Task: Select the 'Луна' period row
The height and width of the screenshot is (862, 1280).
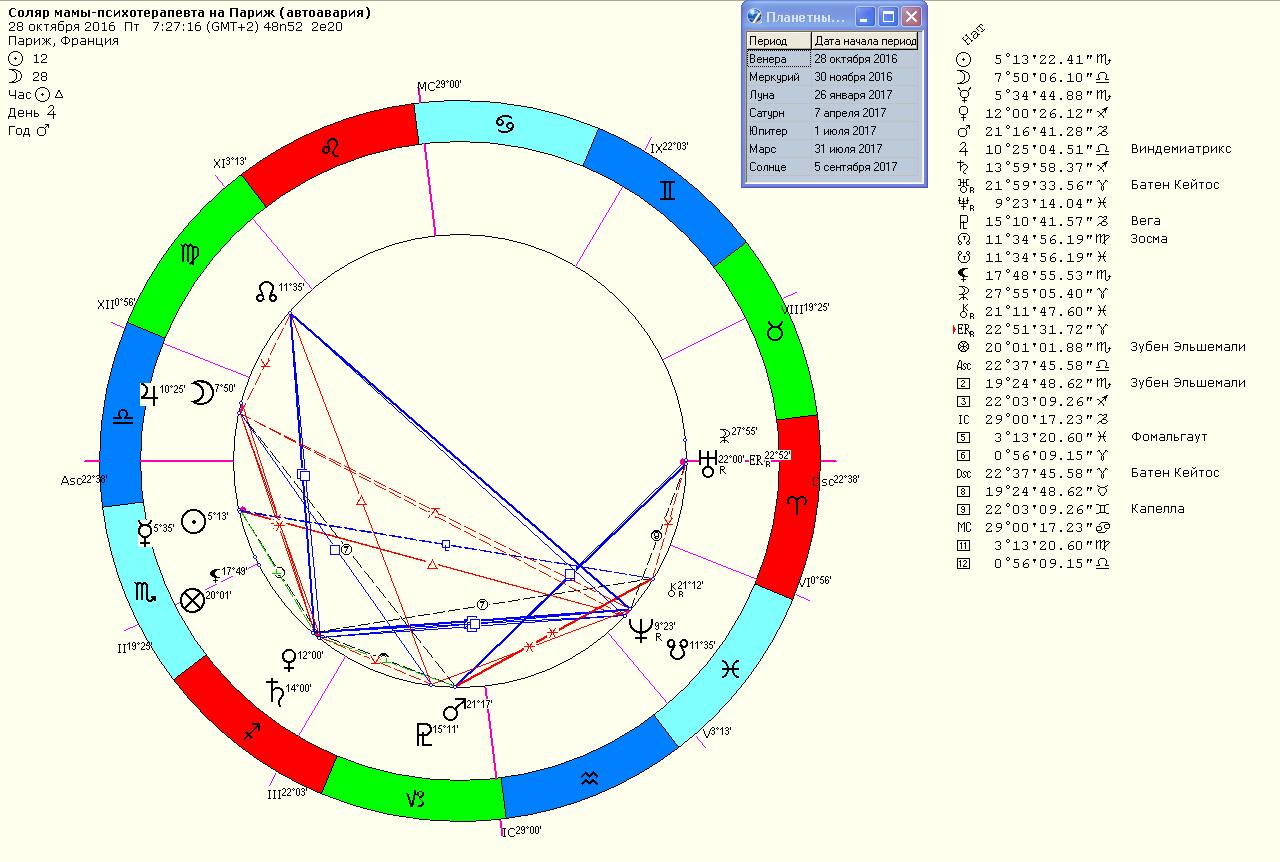Action: click(832, 95)
